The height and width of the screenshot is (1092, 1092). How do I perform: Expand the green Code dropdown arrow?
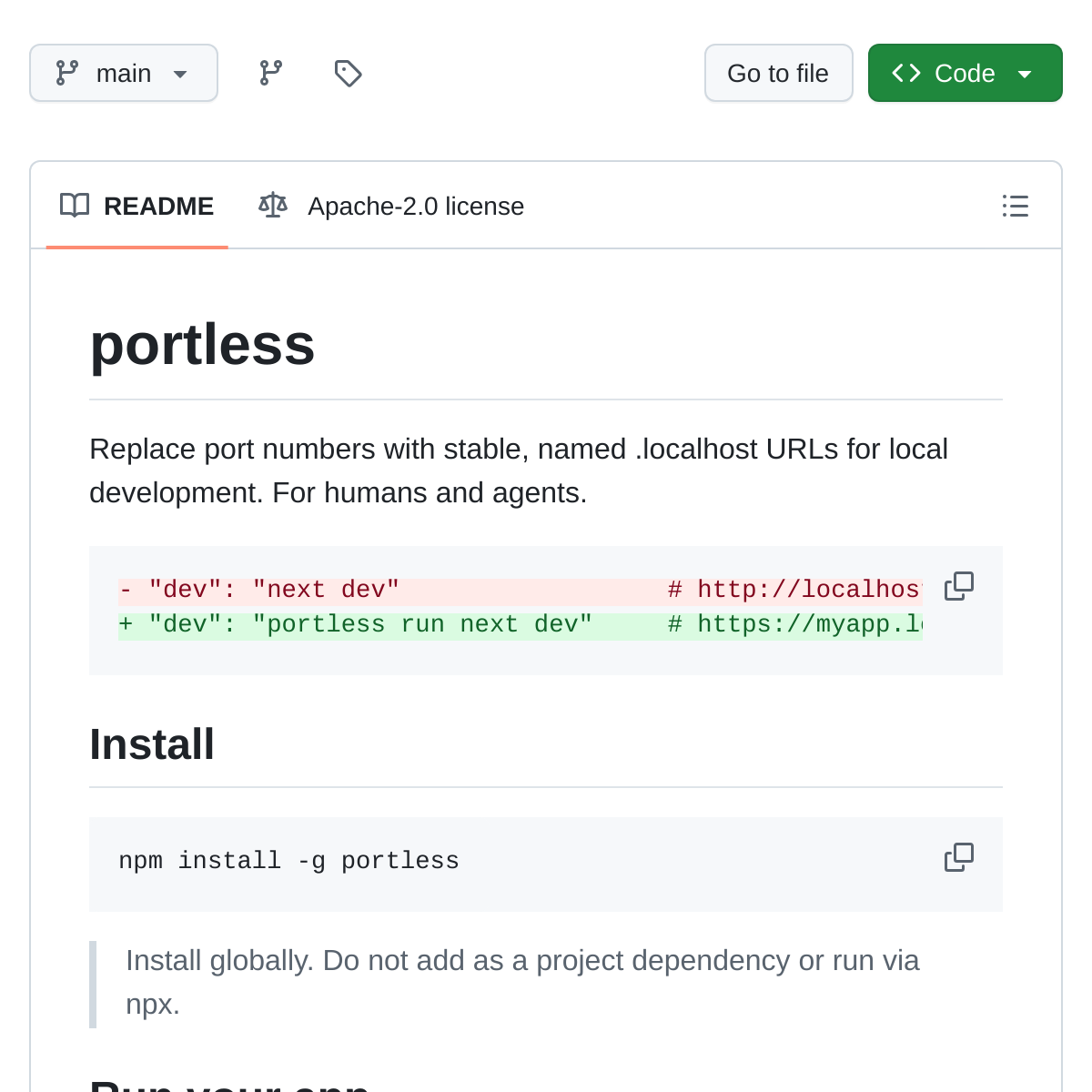click(1025, 74)
